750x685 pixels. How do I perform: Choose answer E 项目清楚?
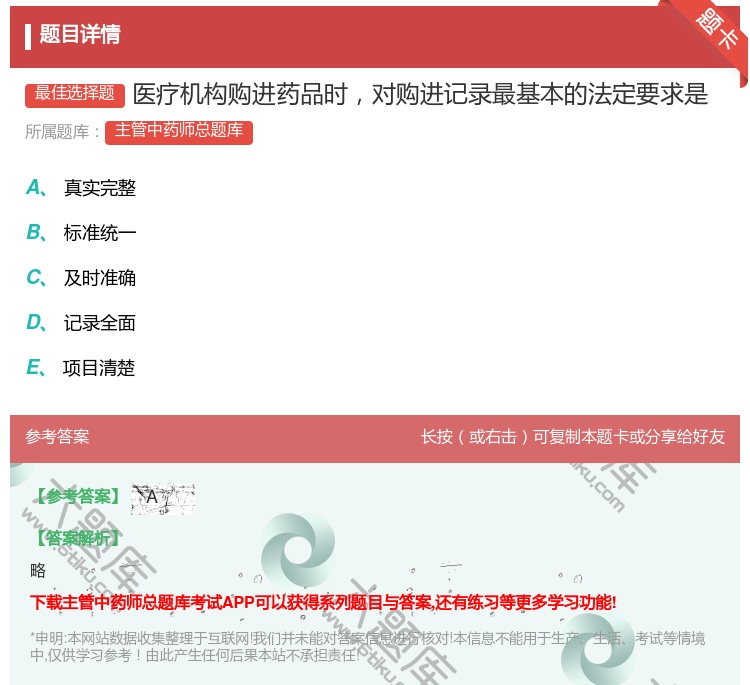(98, 368)
